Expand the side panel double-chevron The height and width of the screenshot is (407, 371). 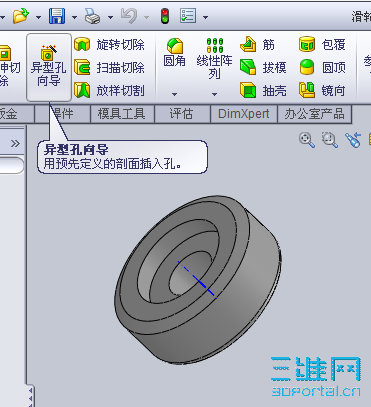(x=15, y=144)
